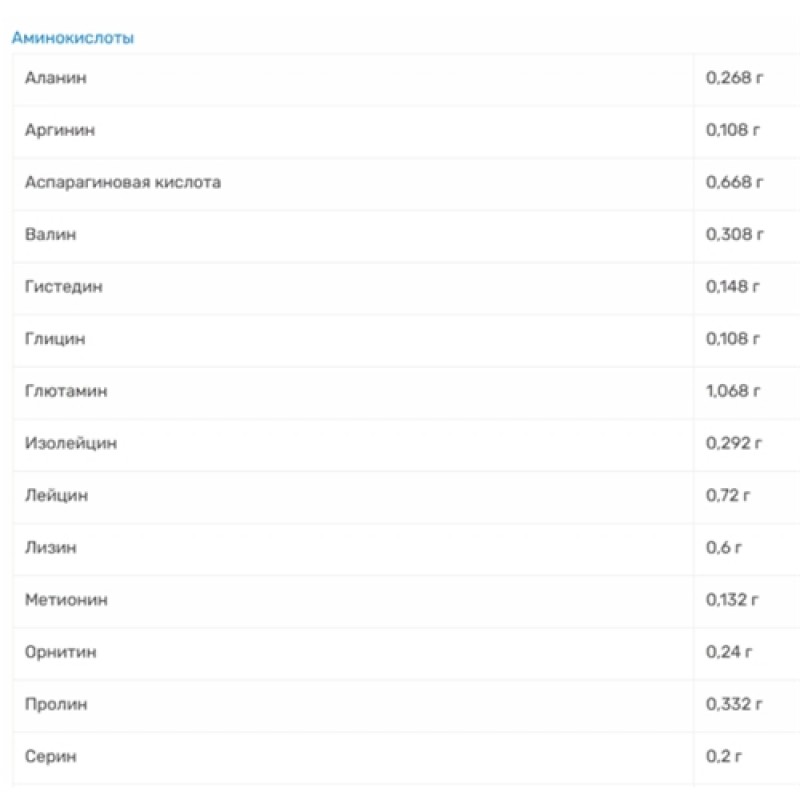Click the Аминокислоты section heading link
This screenshot has width=800, height=800.
(x=72, y=38)
